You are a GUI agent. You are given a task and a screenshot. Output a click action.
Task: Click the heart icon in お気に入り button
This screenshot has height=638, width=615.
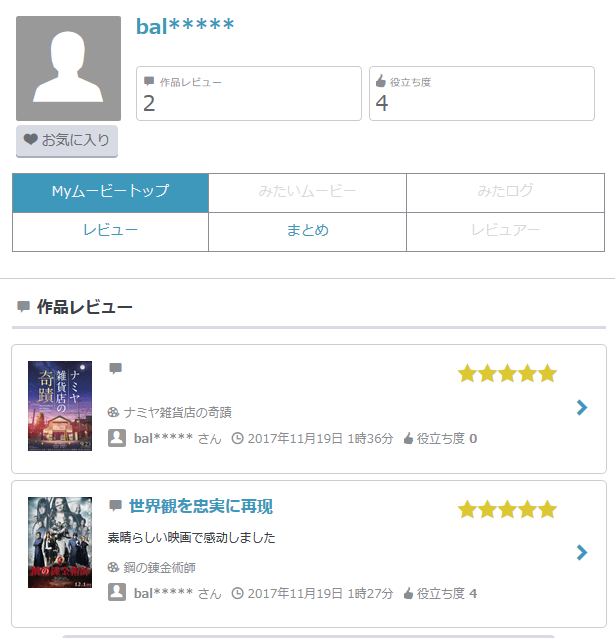pos(31,139)
